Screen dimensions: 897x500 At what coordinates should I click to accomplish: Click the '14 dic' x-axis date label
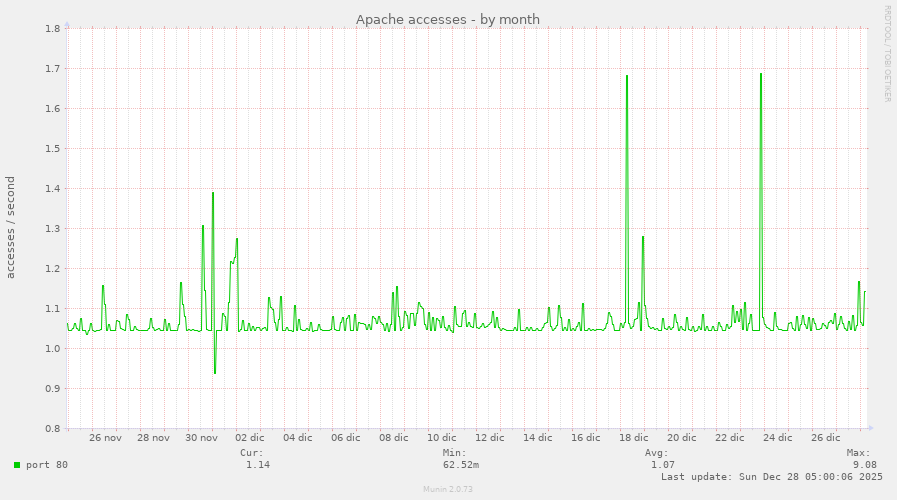[x=538, y=438]
